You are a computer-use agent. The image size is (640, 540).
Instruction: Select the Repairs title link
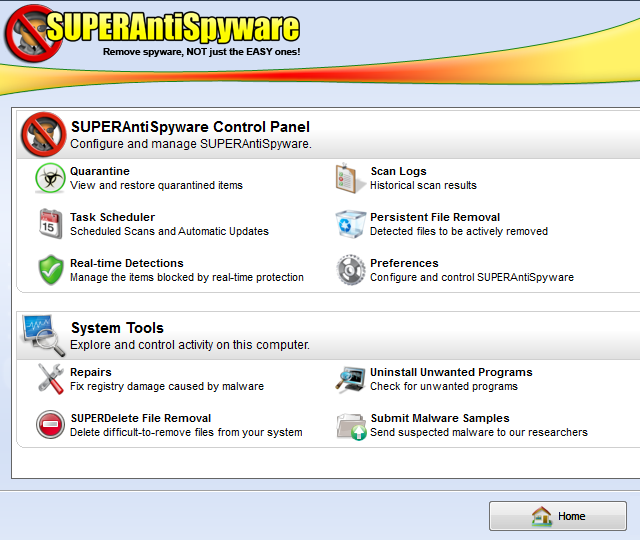click(x=91, y=372)
